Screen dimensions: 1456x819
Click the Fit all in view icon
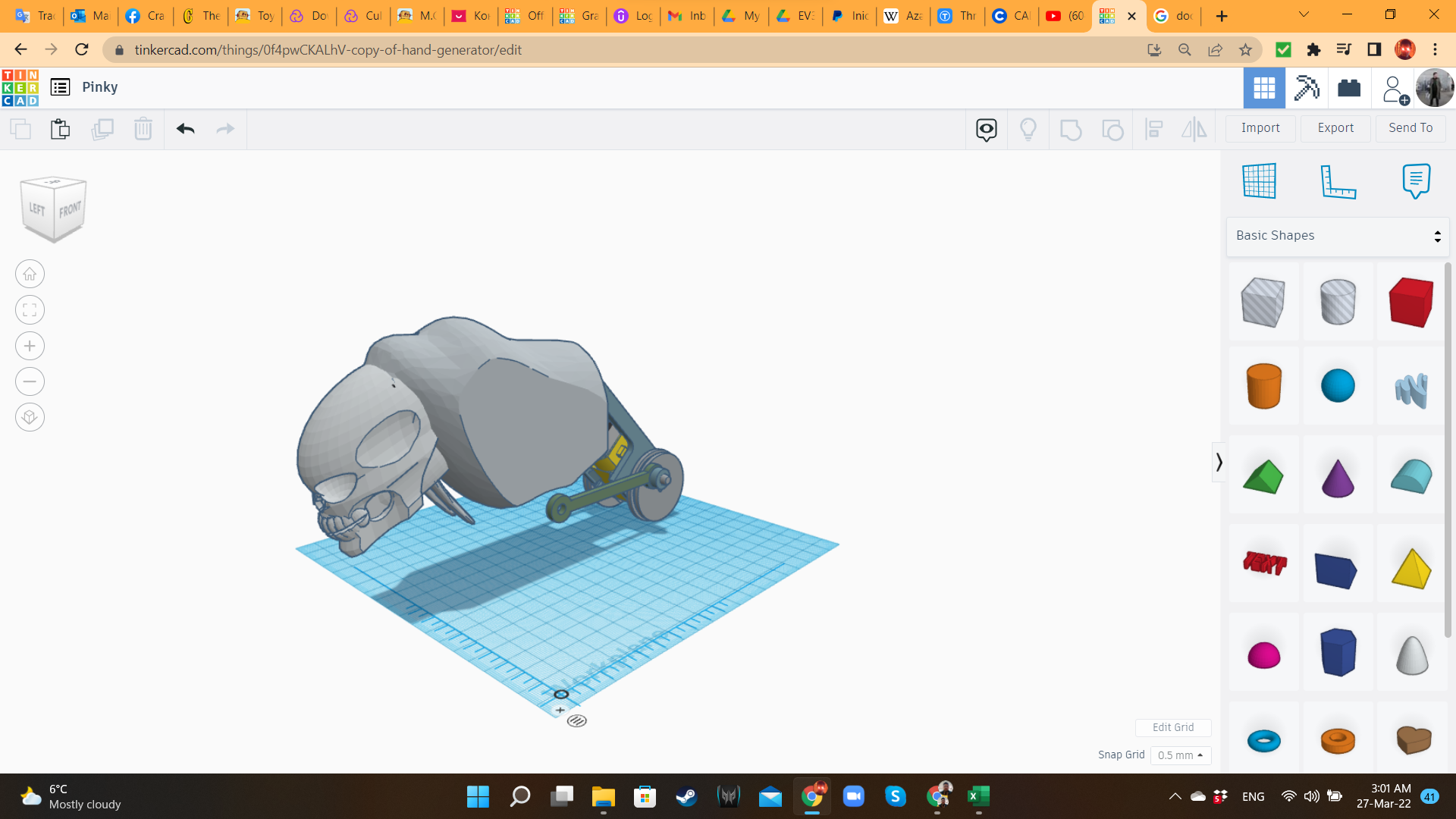coord(30,310)
